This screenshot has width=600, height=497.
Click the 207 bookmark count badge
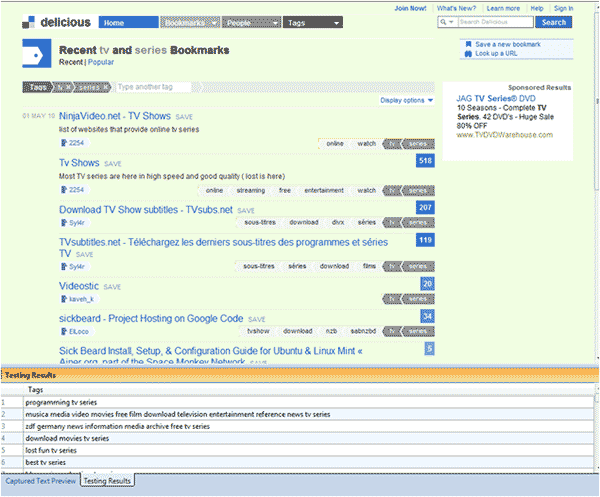pyautogui.click(x=425, y=208)
